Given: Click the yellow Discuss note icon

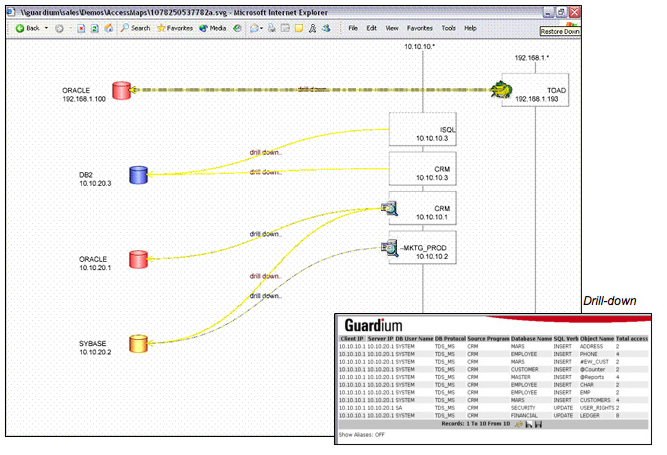Looking at the screenshot, I should click(x=299, y=28).
